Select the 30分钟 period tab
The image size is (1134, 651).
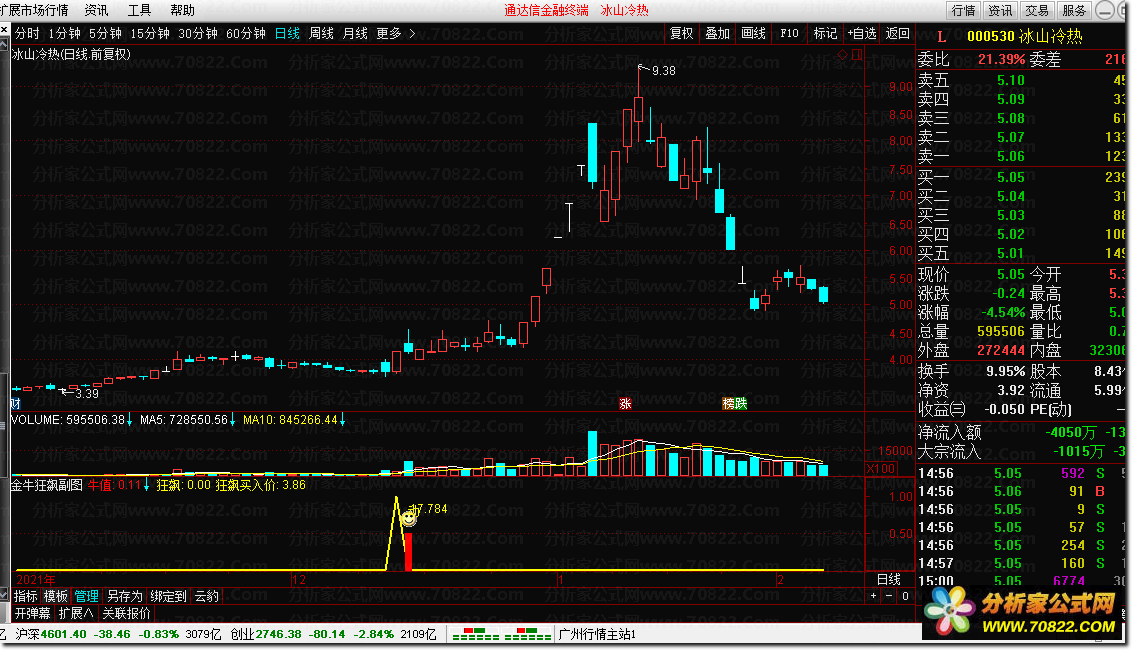(197, 33)
